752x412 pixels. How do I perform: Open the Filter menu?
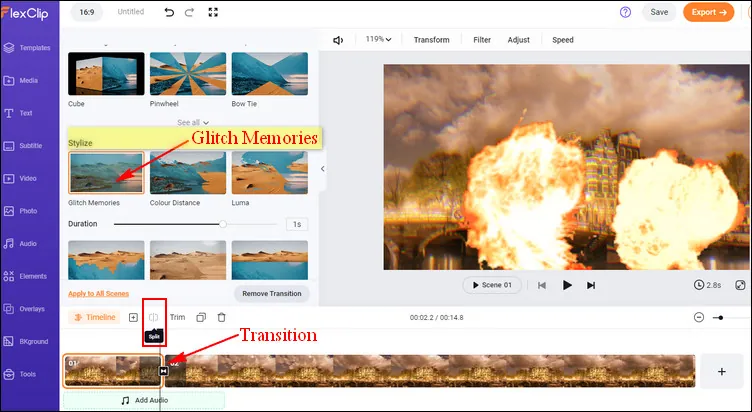(482, 40)
